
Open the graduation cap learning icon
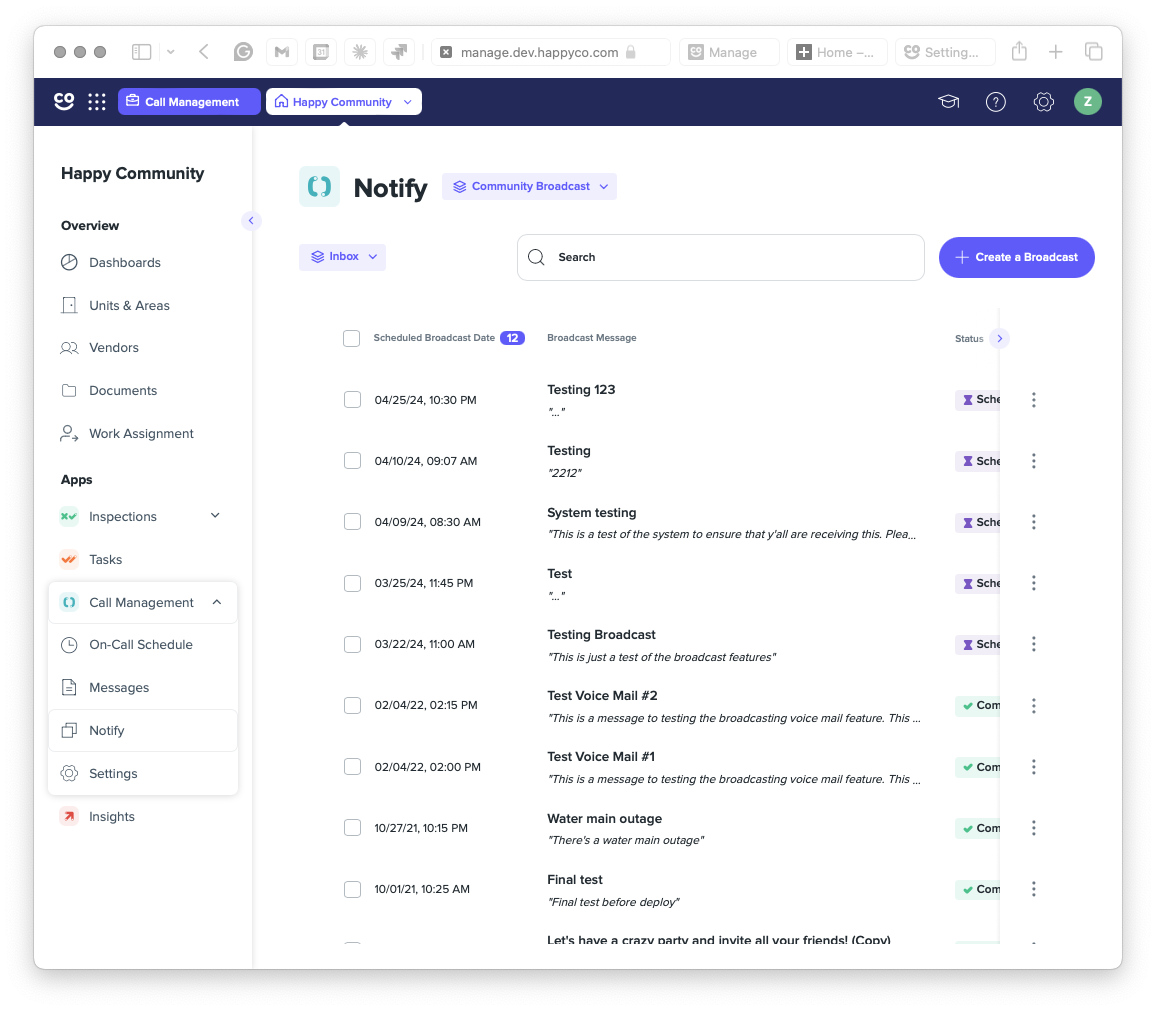coord(948,102)
